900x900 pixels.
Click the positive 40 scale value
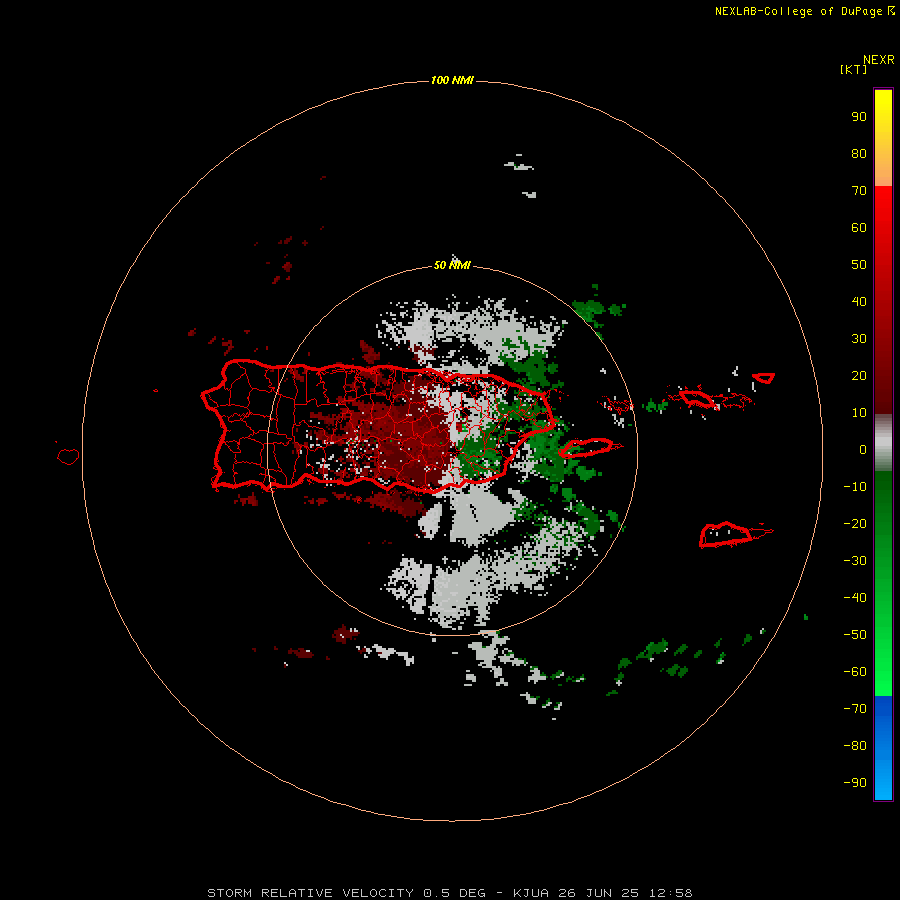point(859,302)
